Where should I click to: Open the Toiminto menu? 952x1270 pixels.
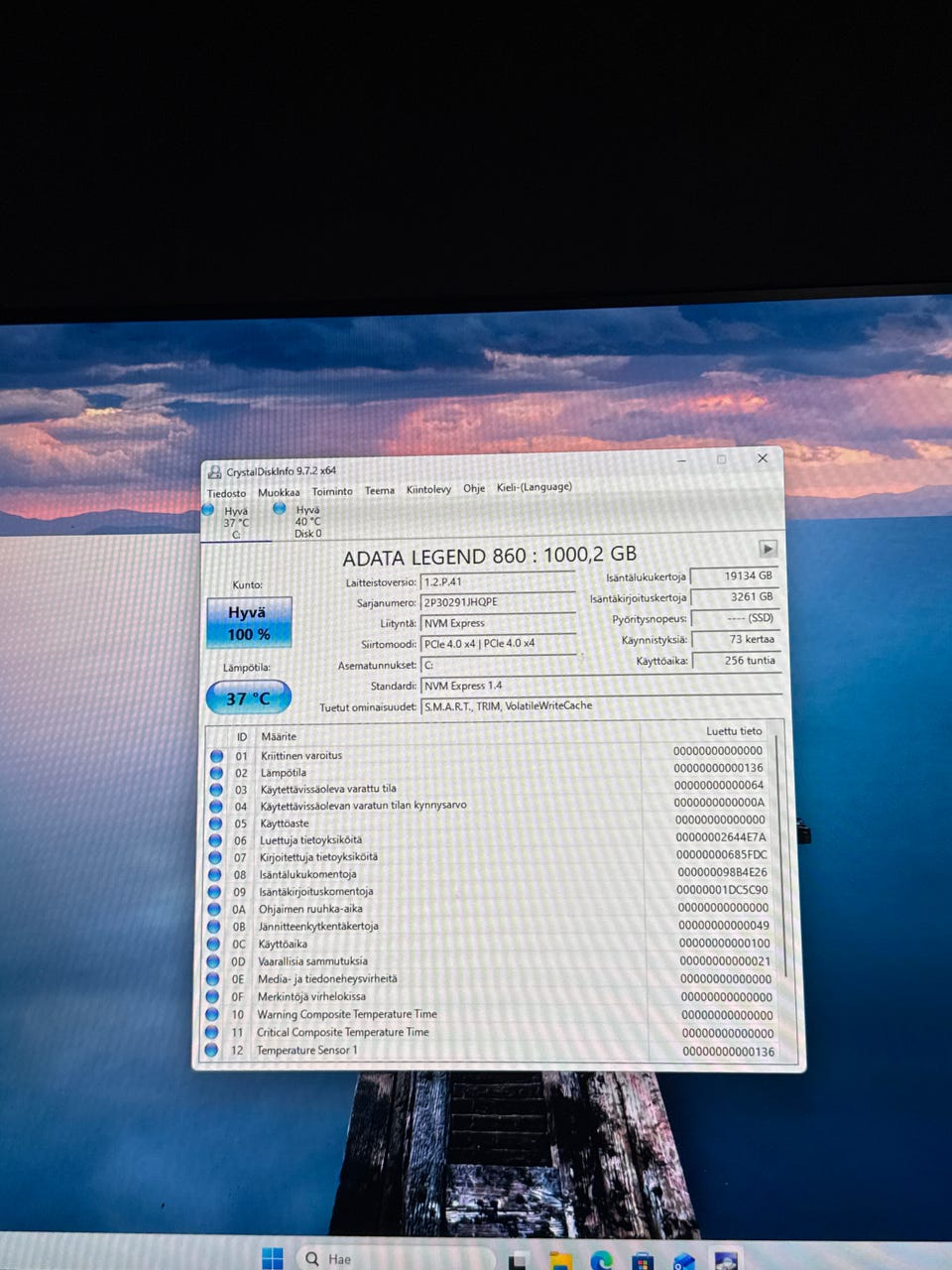tap(332, 491)
